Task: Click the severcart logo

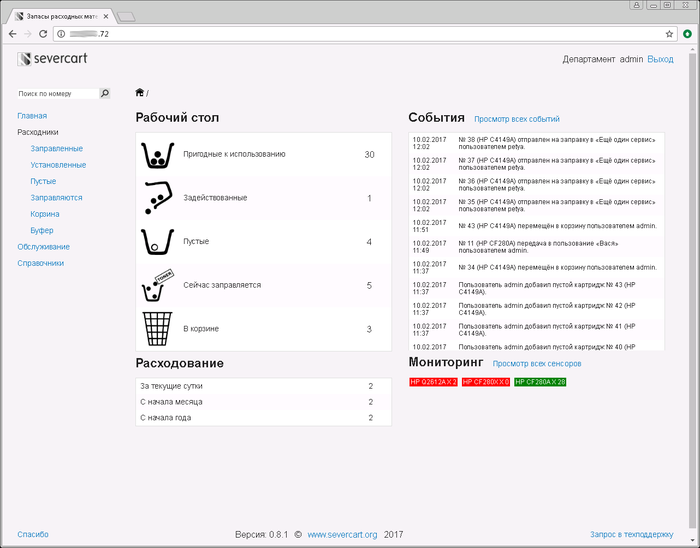Action: pyautogui.click(x=52, y=59)
